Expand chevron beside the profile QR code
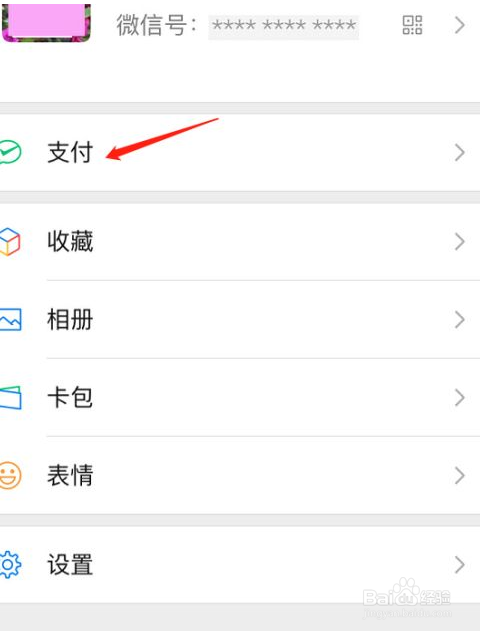The width and height of the screenshot is (480, 631). coord(459,25)
